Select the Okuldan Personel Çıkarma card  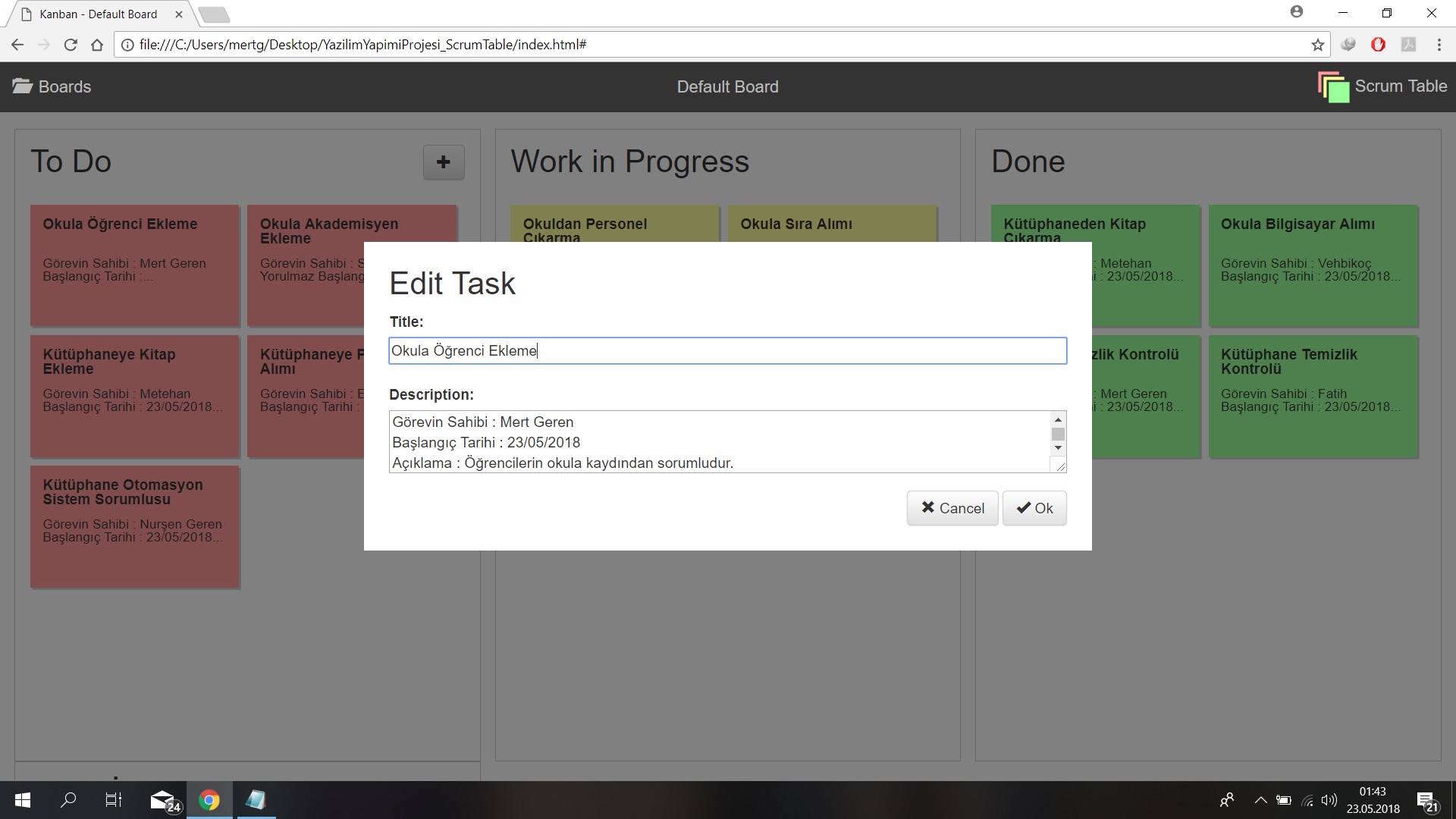tap(614, 224)
